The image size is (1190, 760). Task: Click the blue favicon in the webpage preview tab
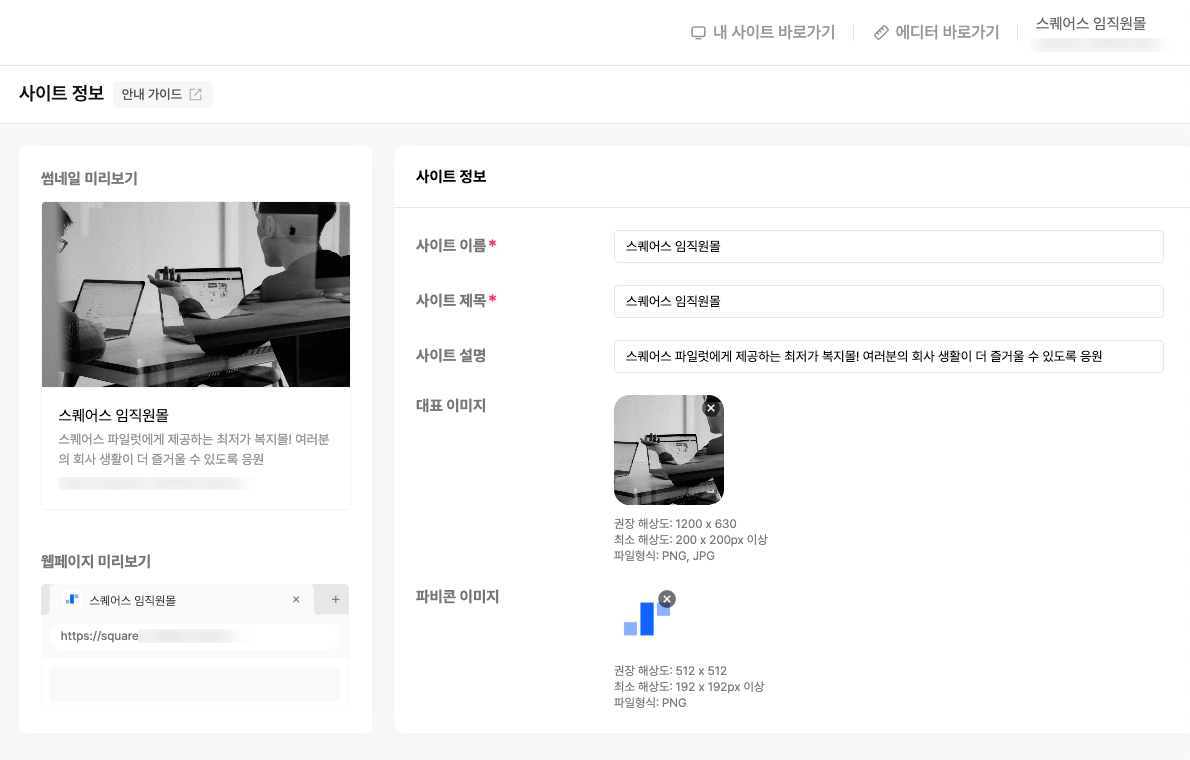pos(71,600)
